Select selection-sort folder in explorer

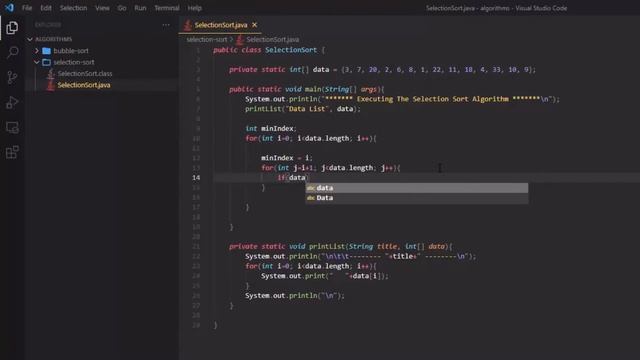(74, 62)
